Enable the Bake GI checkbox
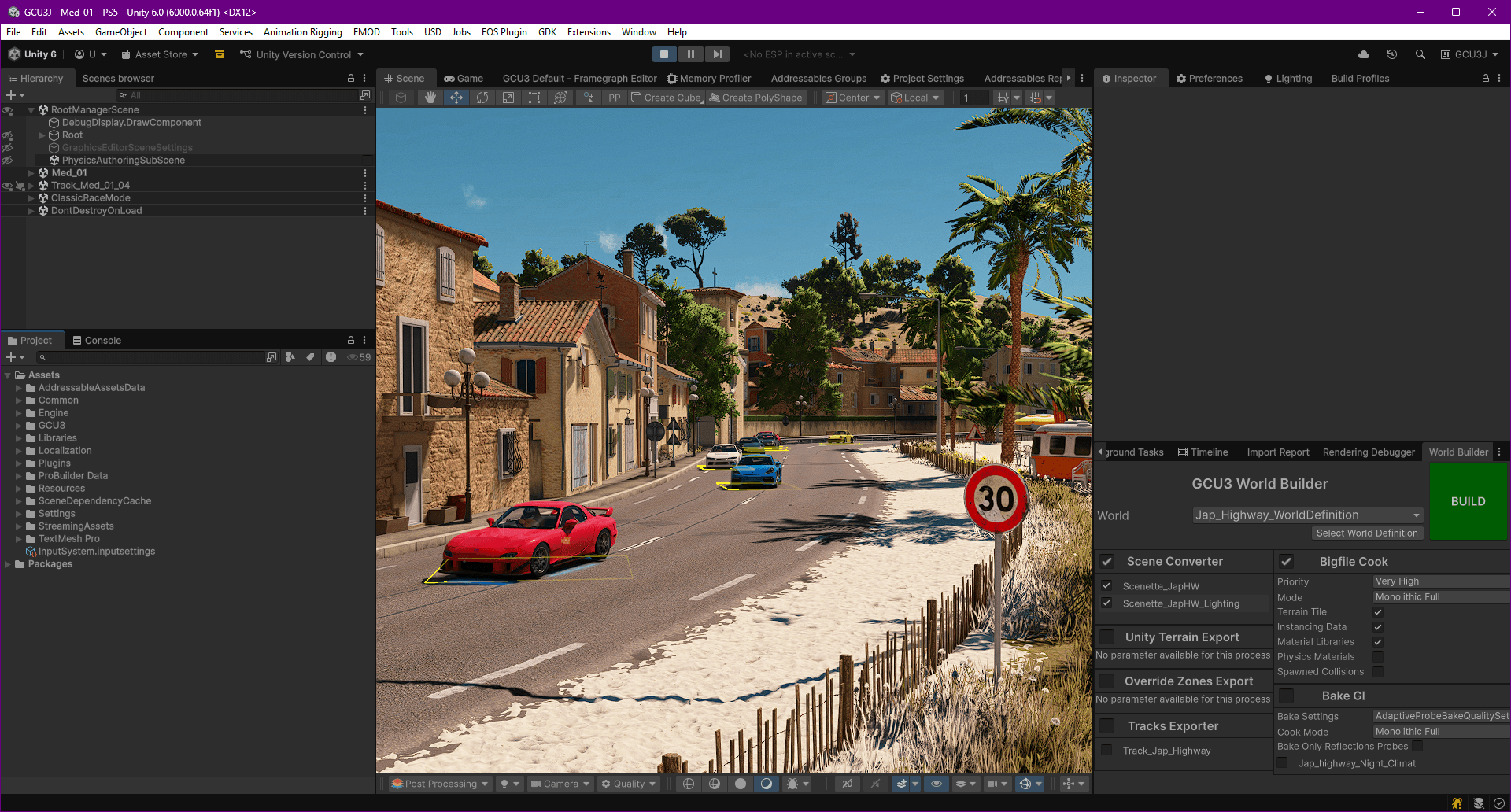 click(1287, 696)
